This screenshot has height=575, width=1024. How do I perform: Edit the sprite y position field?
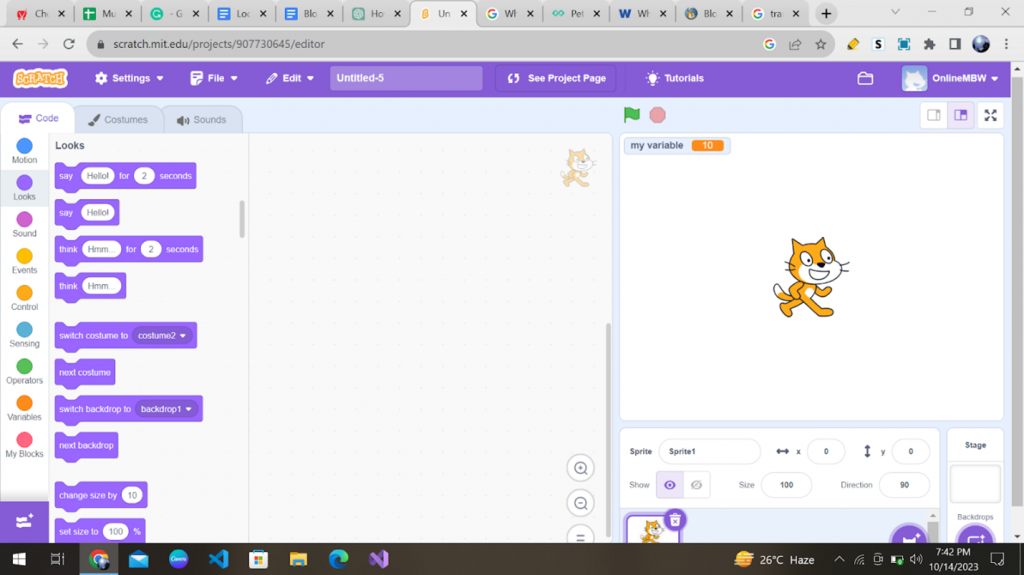coord(910,452)
